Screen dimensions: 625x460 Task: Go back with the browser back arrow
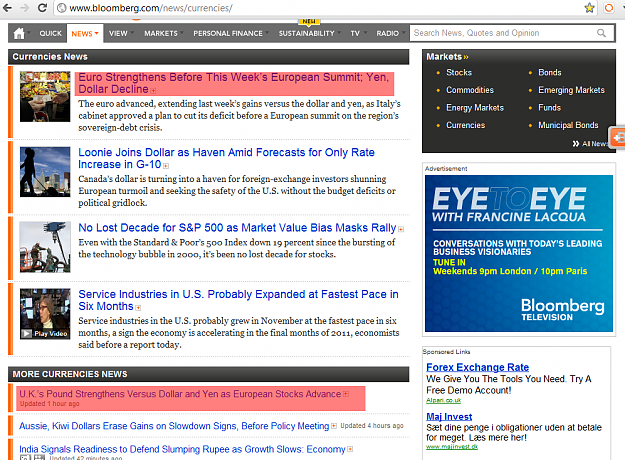point(7,8)
